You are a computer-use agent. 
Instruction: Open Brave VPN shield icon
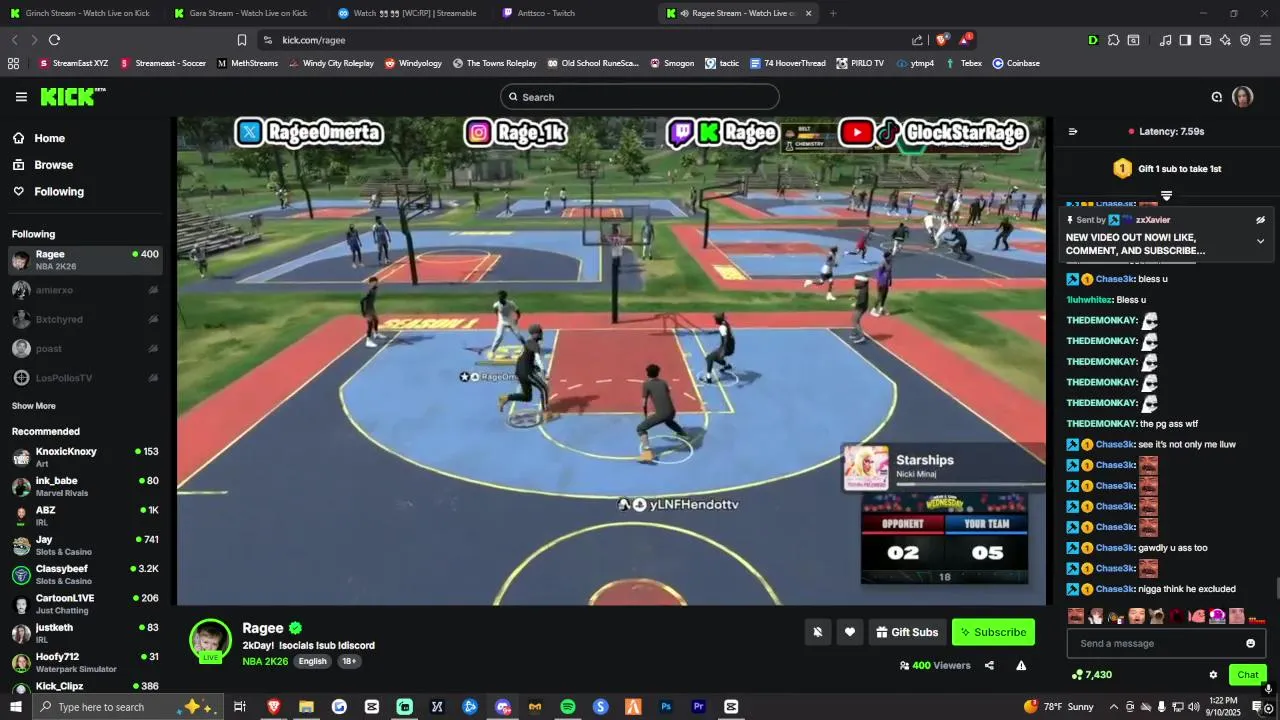[1245, 40]
